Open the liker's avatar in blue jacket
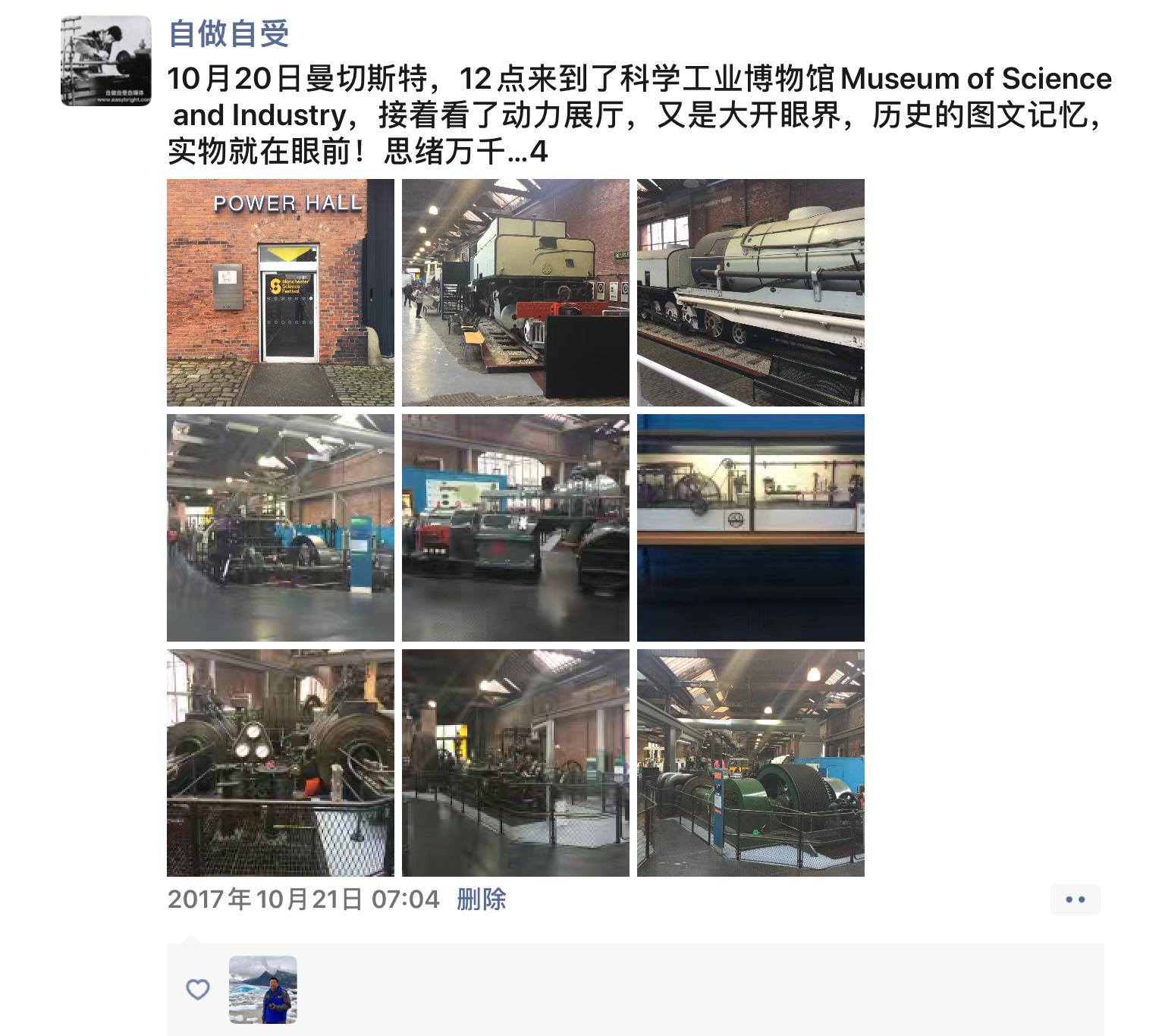Image resolution: width=1165 pixels, height=1036 pixels. 263,990
